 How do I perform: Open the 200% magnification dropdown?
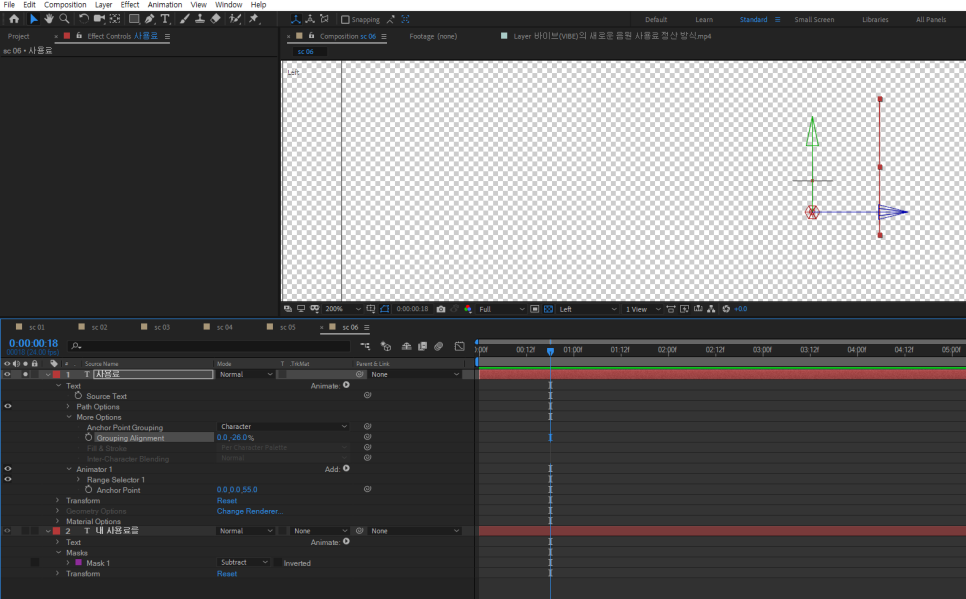coord(343,309)
